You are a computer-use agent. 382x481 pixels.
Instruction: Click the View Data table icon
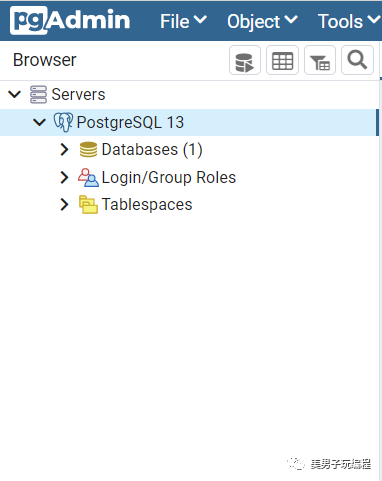pos(282,60)
